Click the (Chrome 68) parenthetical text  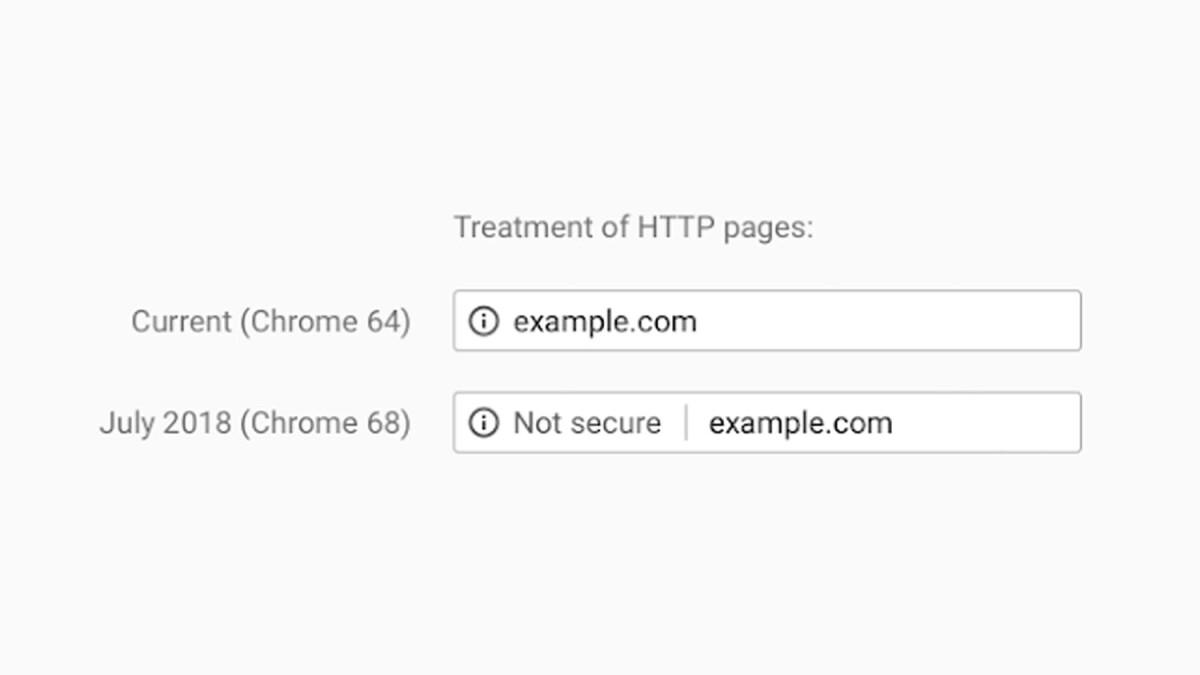pos(325,424)
